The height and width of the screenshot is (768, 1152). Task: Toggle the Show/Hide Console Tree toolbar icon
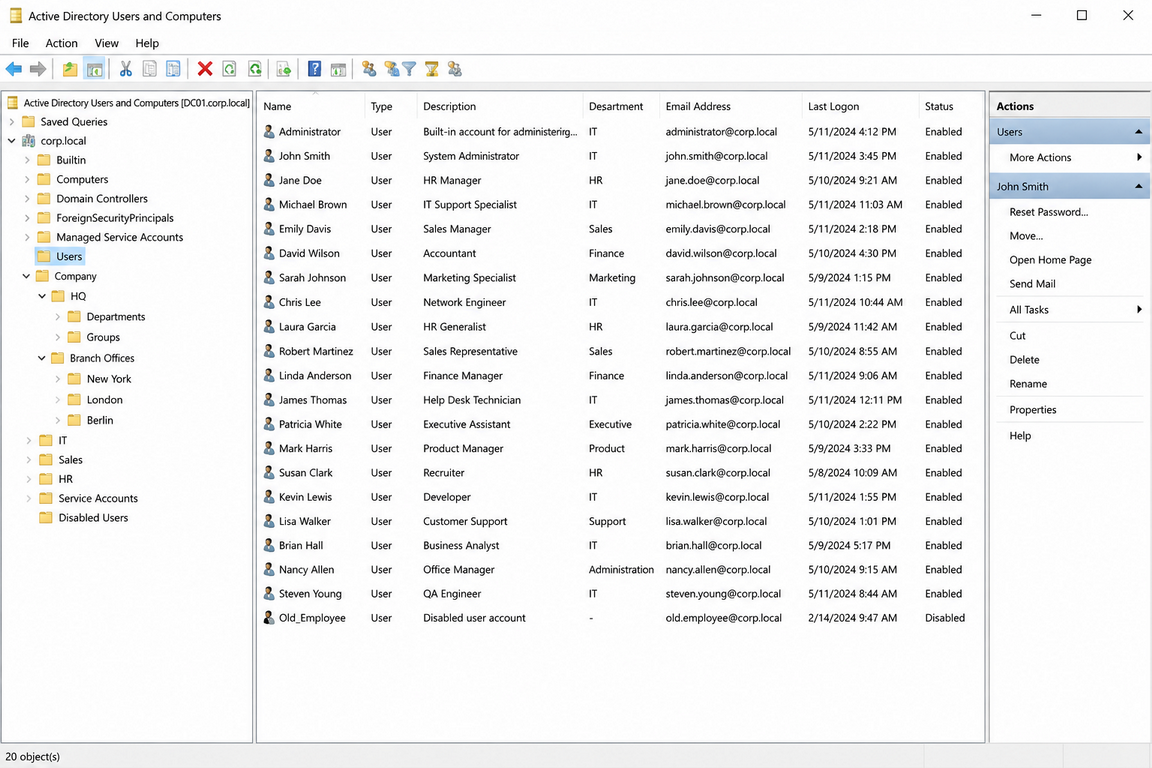tap(94, 69)
